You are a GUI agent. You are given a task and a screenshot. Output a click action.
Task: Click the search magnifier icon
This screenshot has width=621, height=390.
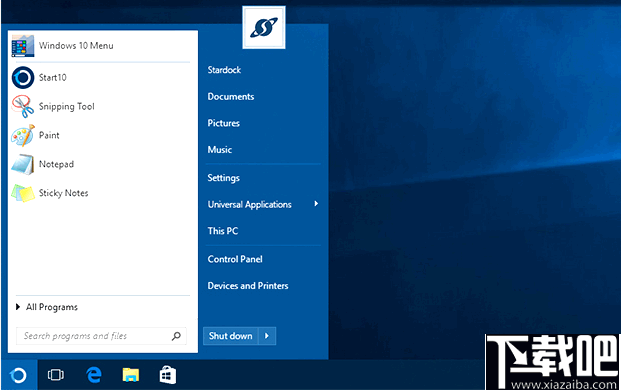point(176,336)
